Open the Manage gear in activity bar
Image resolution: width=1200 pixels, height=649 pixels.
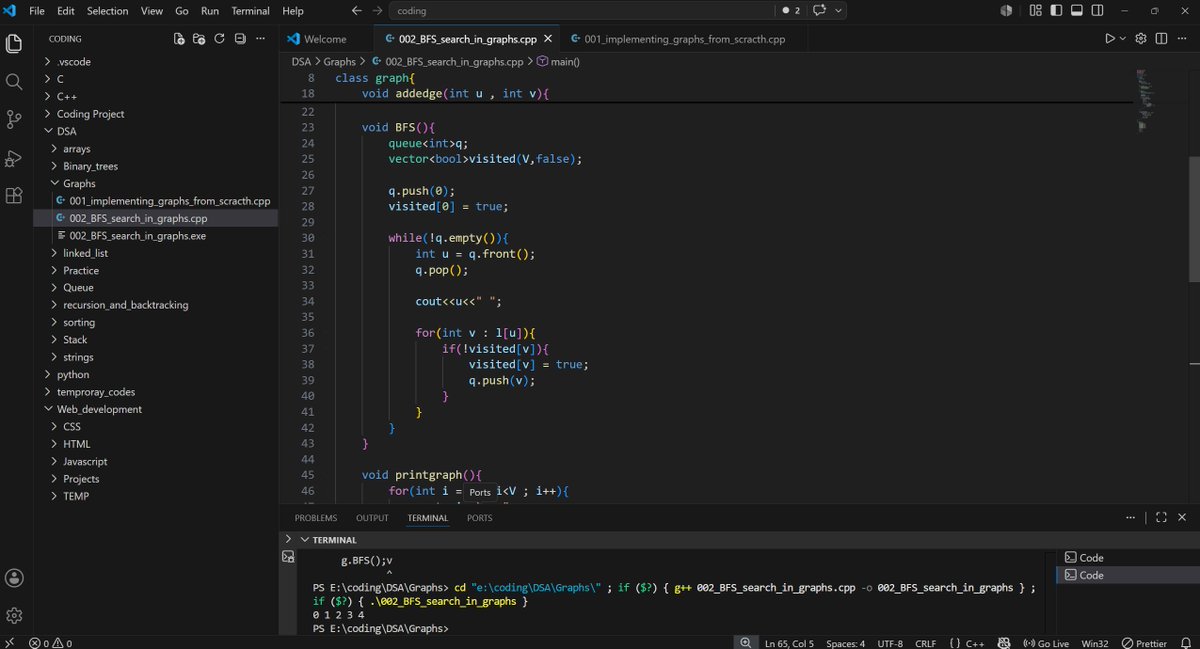14,615
